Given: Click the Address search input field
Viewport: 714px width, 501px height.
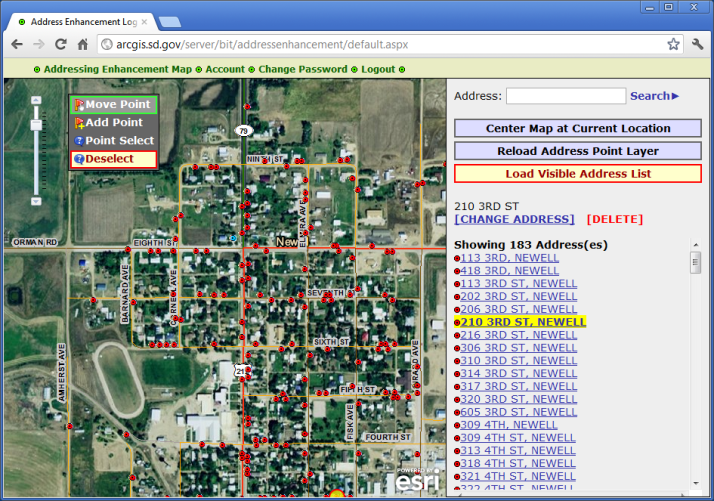Looking at the screenshot, I should pyautogui.click(x=566, y=96).
